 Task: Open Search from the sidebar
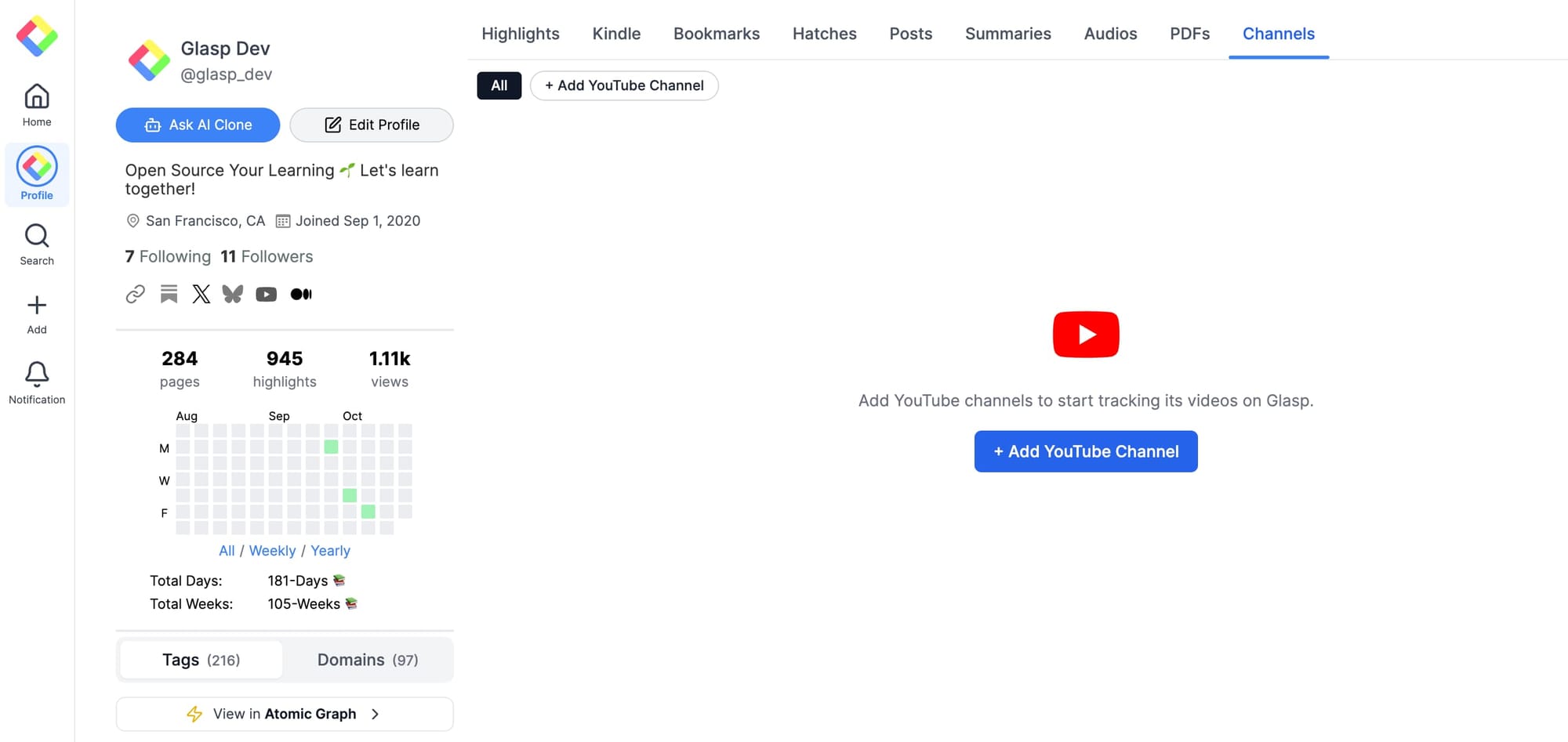(x=37, y=244)
